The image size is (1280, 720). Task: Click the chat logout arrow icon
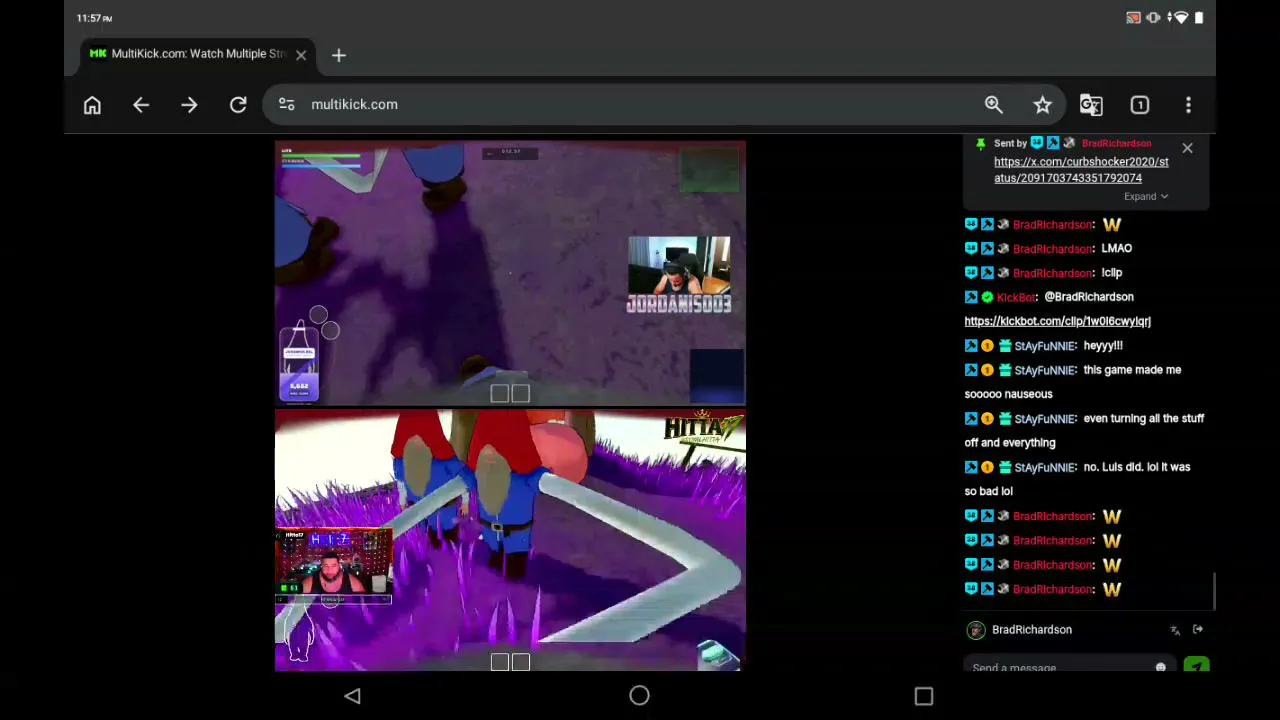[x=1198, y=630]
